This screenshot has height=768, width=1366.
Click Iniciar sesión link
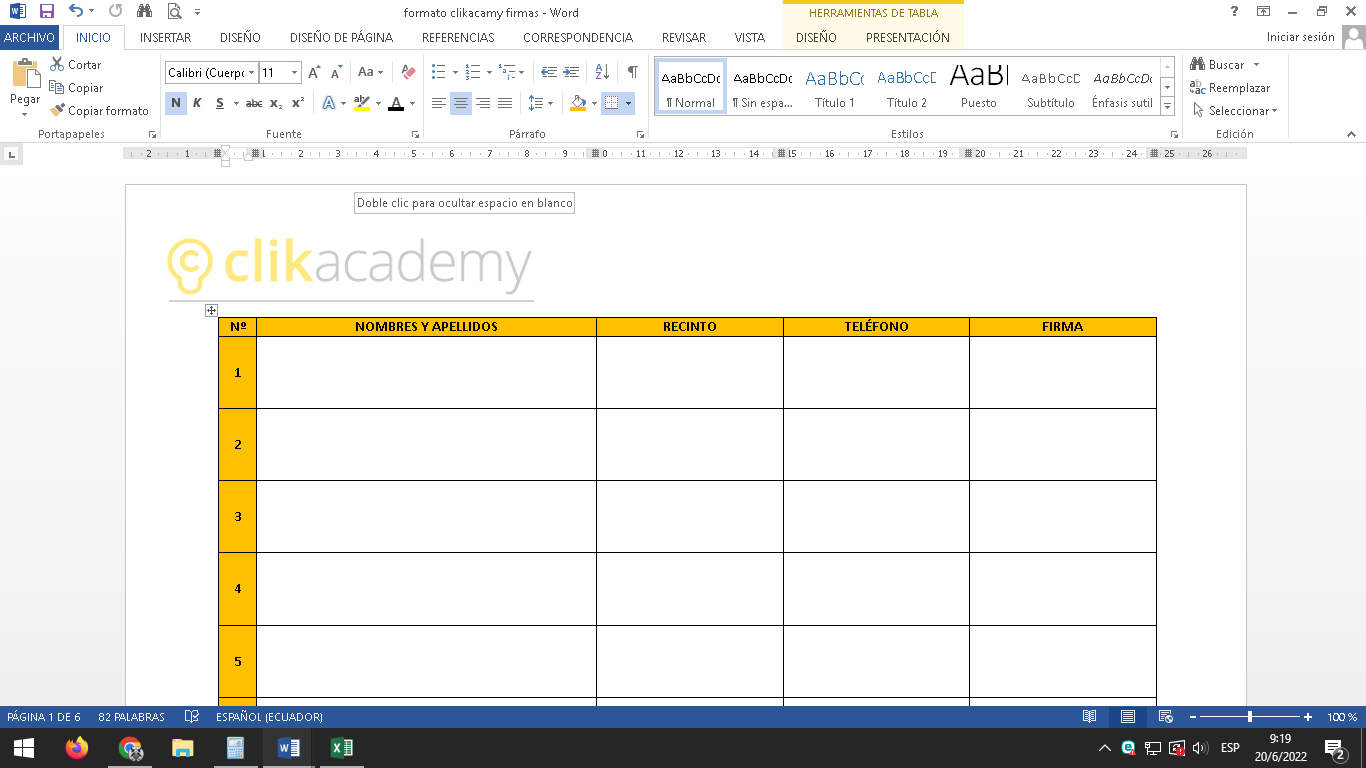[1300, 37]
